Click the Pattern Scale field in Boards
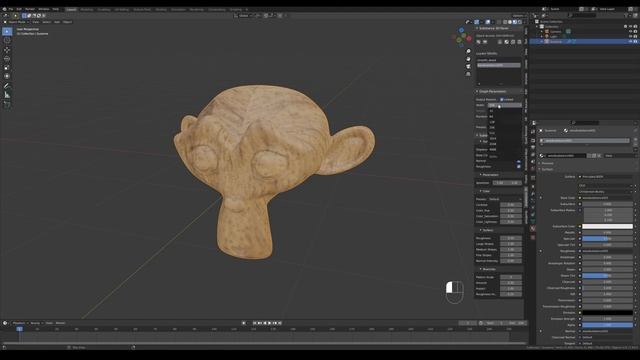 pyautogui.click(x=511, y=277)
